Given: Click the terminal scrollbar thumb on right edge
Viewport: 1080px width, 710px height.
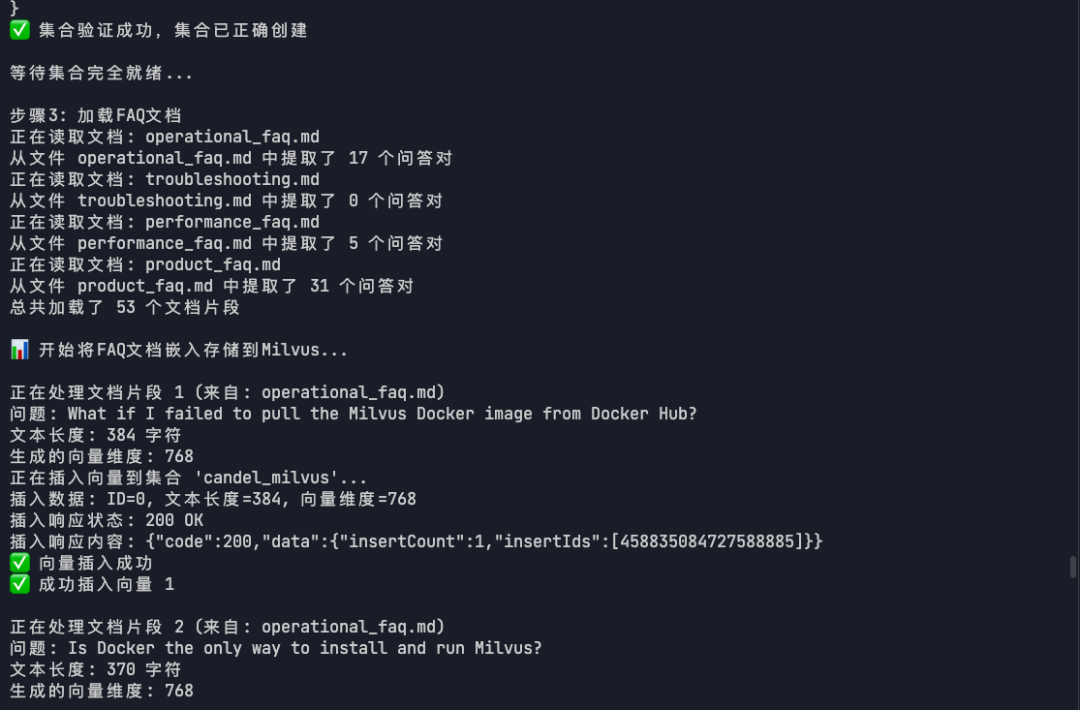Looking at the screenshot, I should [x=1072, y=567].
